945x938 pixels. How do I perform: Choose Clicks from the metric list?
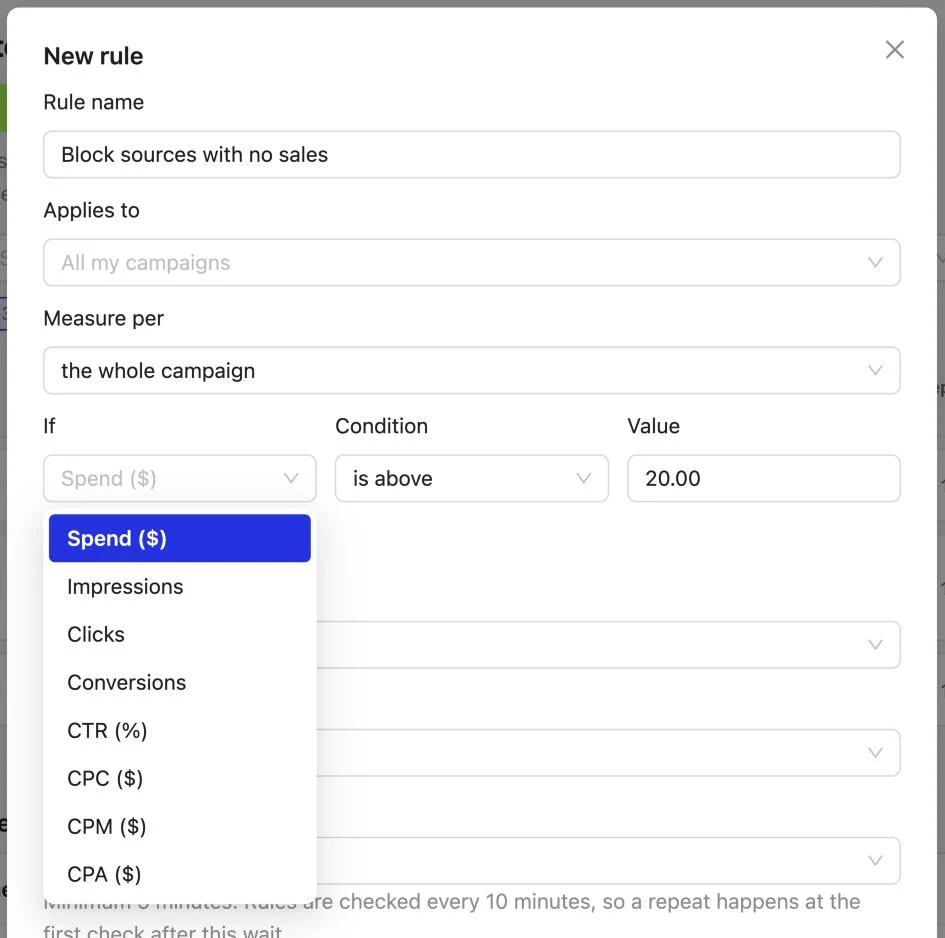pyautogui.click(x=180, y=634)
